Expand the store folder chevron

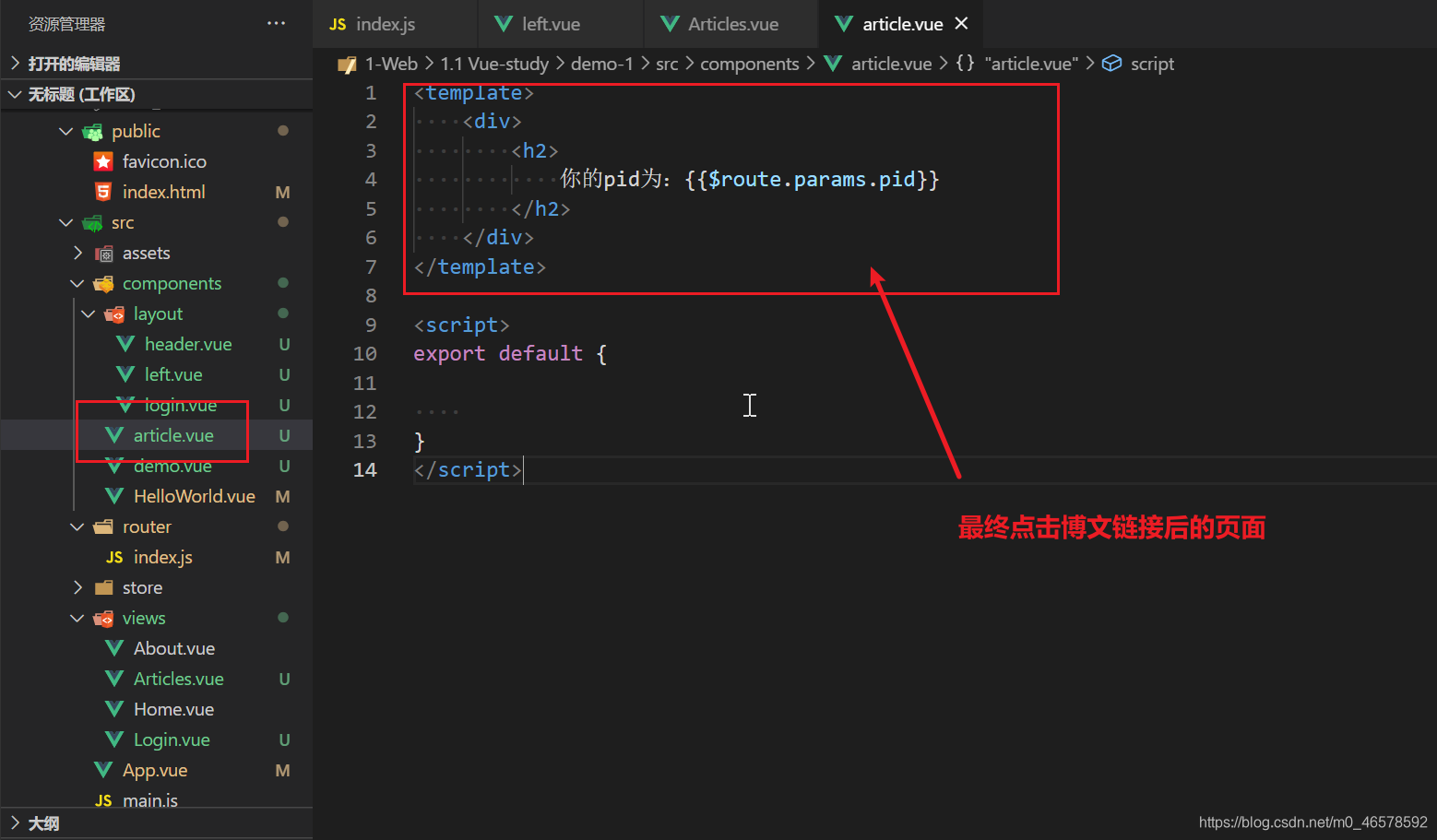point(77,587)
